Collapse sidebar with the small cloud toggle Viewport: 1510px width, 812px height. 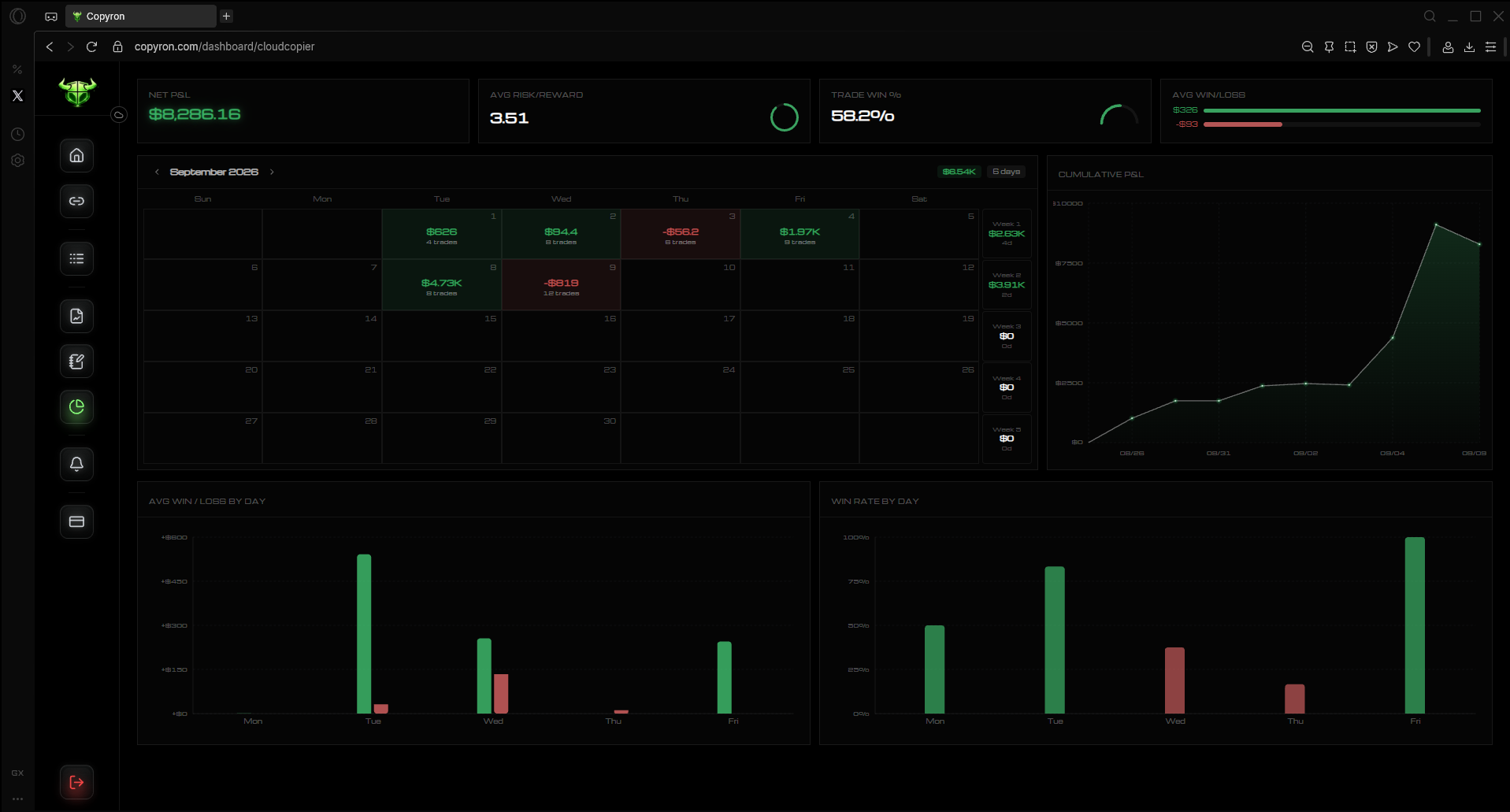(x=118, y=115)
